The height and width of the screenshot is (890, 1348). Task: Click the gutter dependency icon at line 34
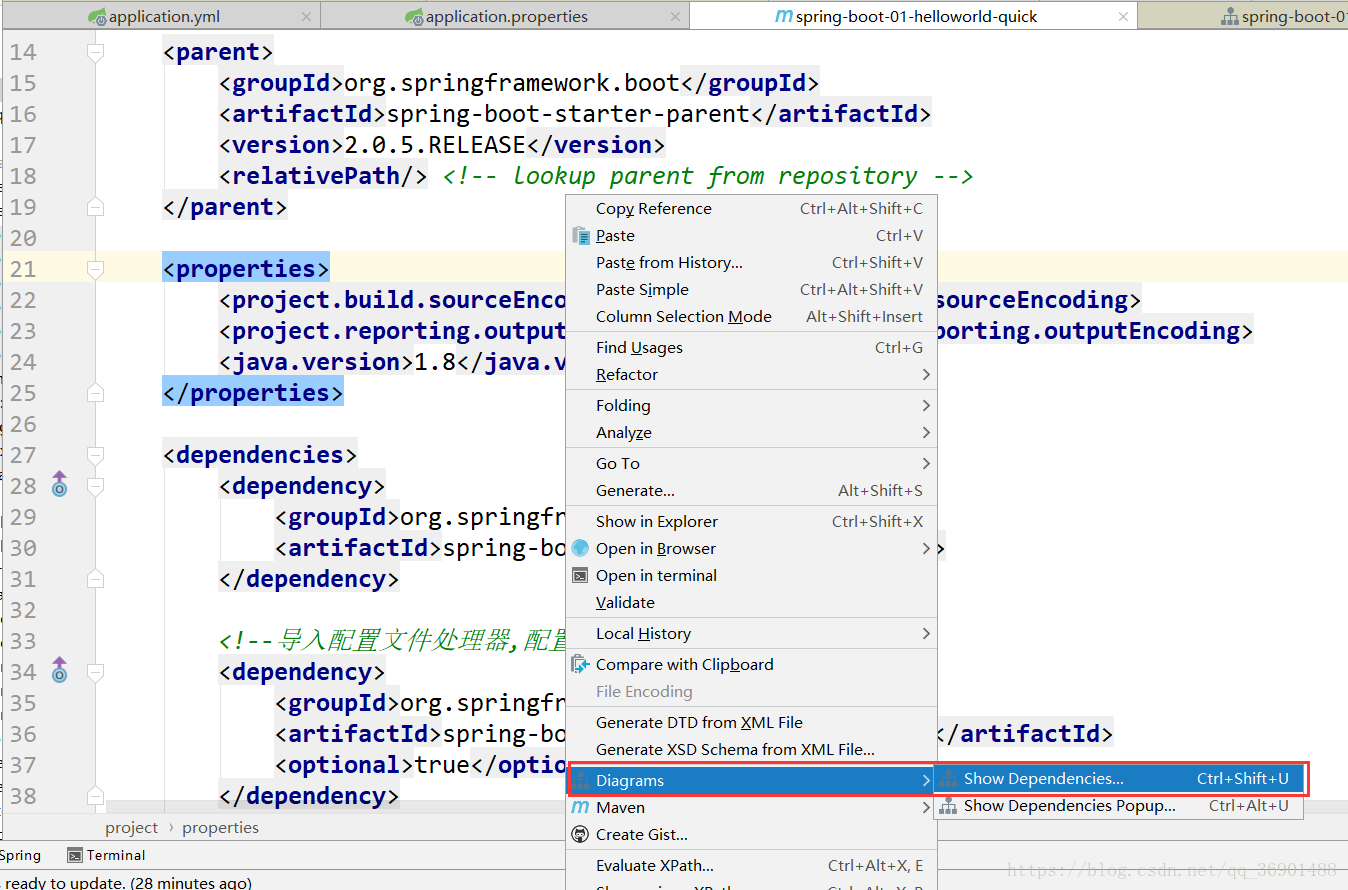(x=59, y=670)
